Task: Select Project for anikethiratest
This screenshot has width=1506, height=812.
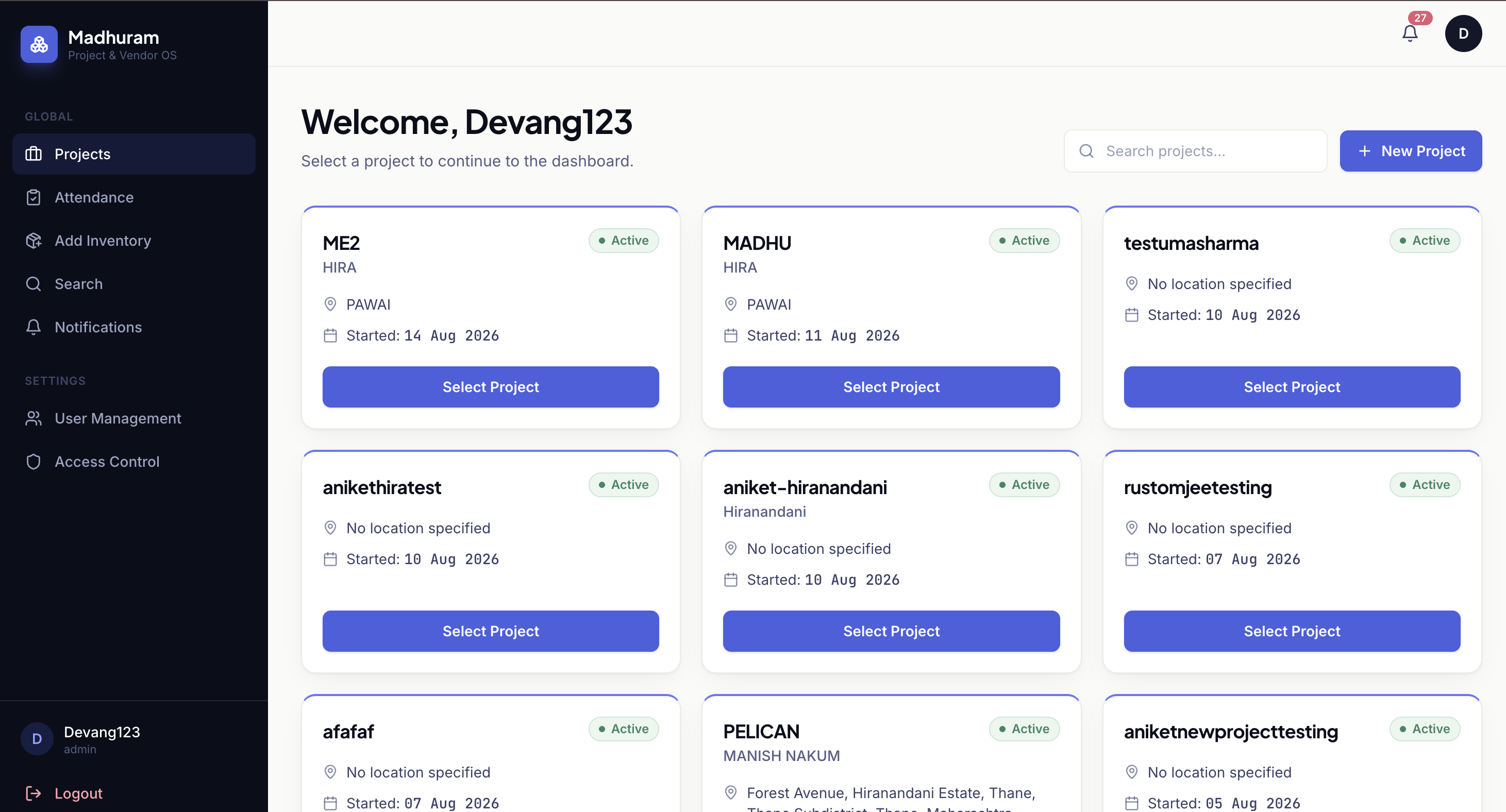Action: click(491, 631)
